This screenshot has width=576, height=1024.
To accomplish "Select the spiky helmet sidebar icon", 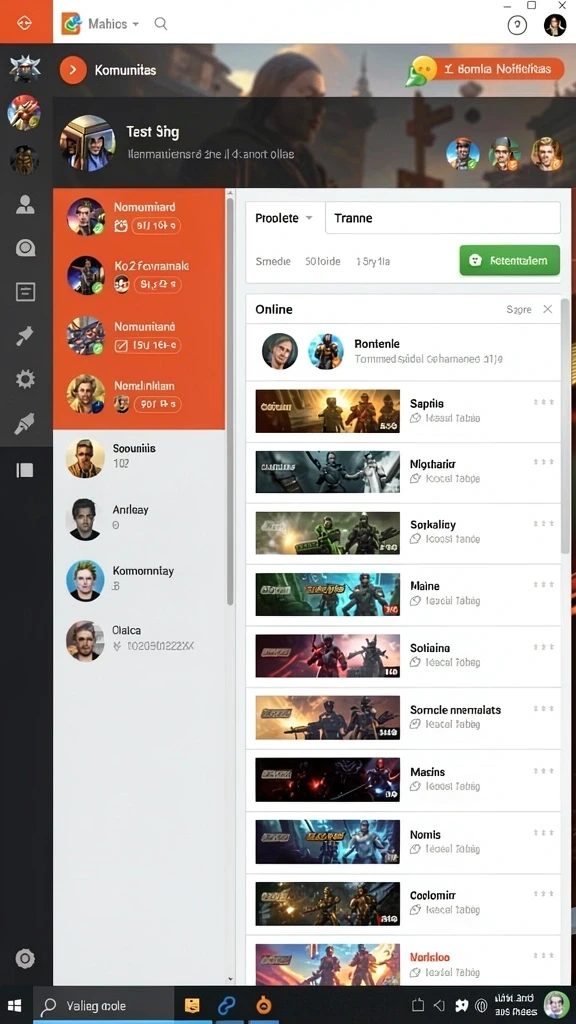I will (x=25, y=69).
